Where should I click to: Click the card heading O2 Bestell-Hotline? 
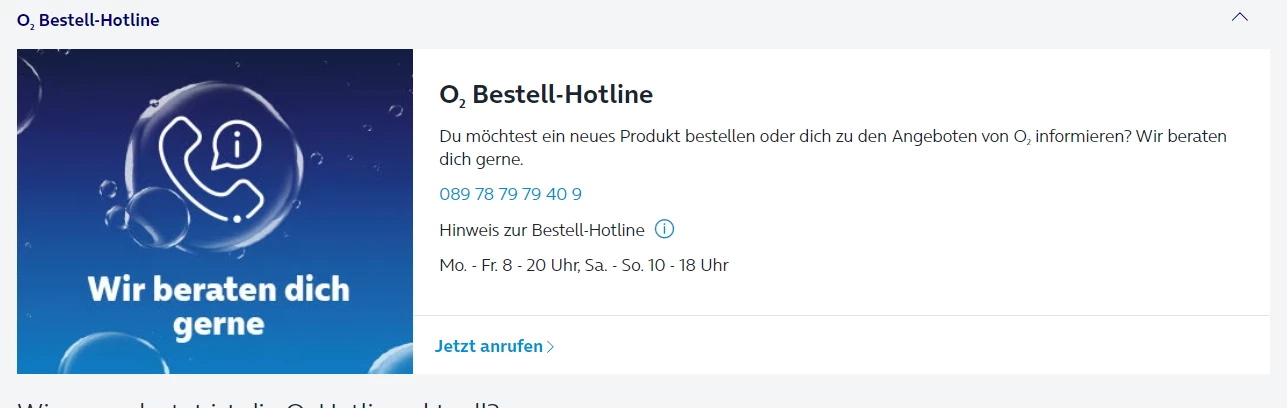(546, 95)
